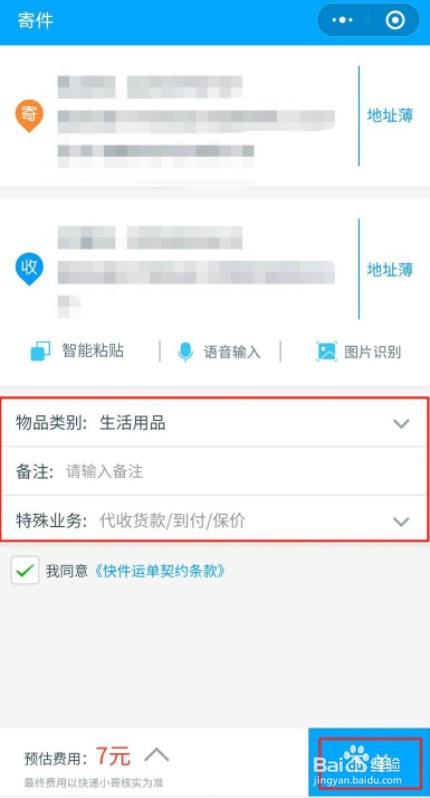The image size is (430, 798).
Task: Open recipient 地址薄 address book
Action: coord(390,269)
